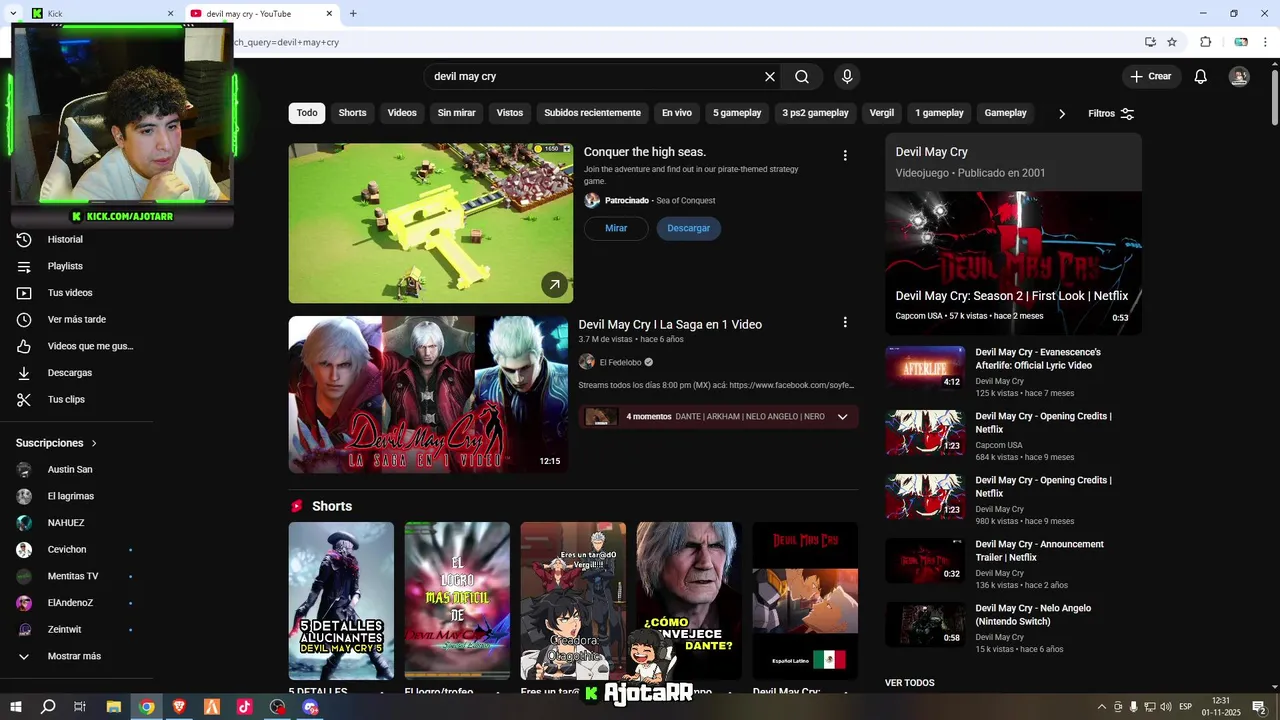Open the ¿Cómo envejece Dante? short
Screen dimensions: 1280x720
[x=689, y=601]
